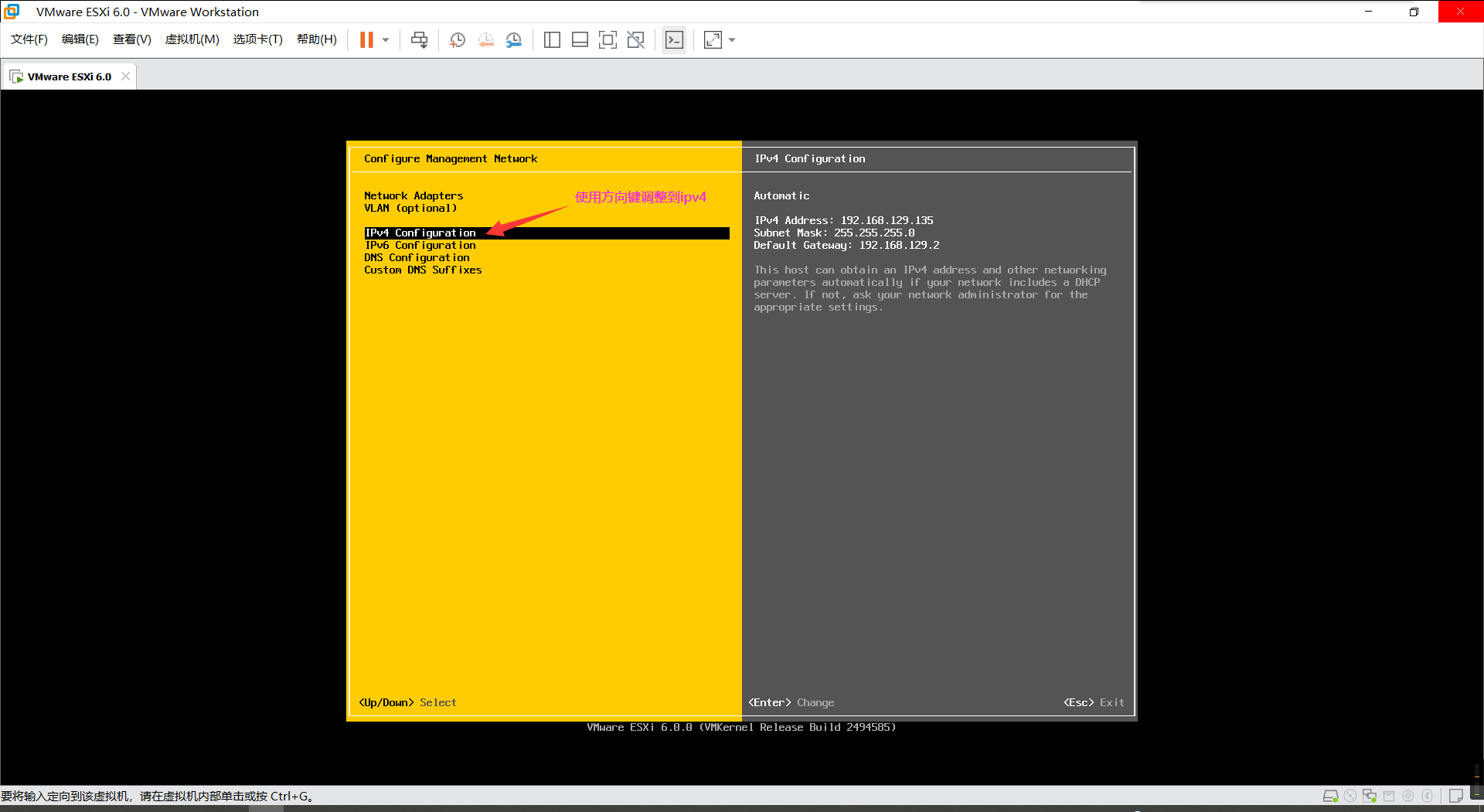Switch to Unity mode icon
1484x812 pixels.
click(635, 40)
